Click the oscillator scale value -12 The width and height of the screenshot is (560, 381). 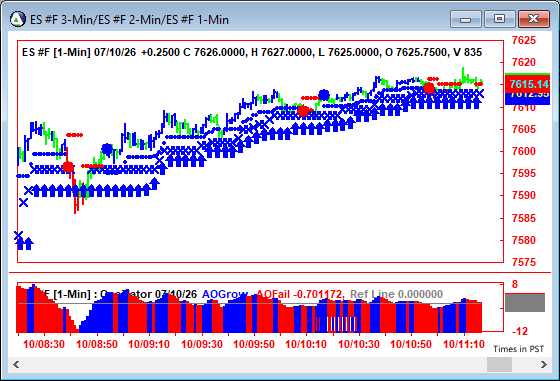[x=520, y=331]
